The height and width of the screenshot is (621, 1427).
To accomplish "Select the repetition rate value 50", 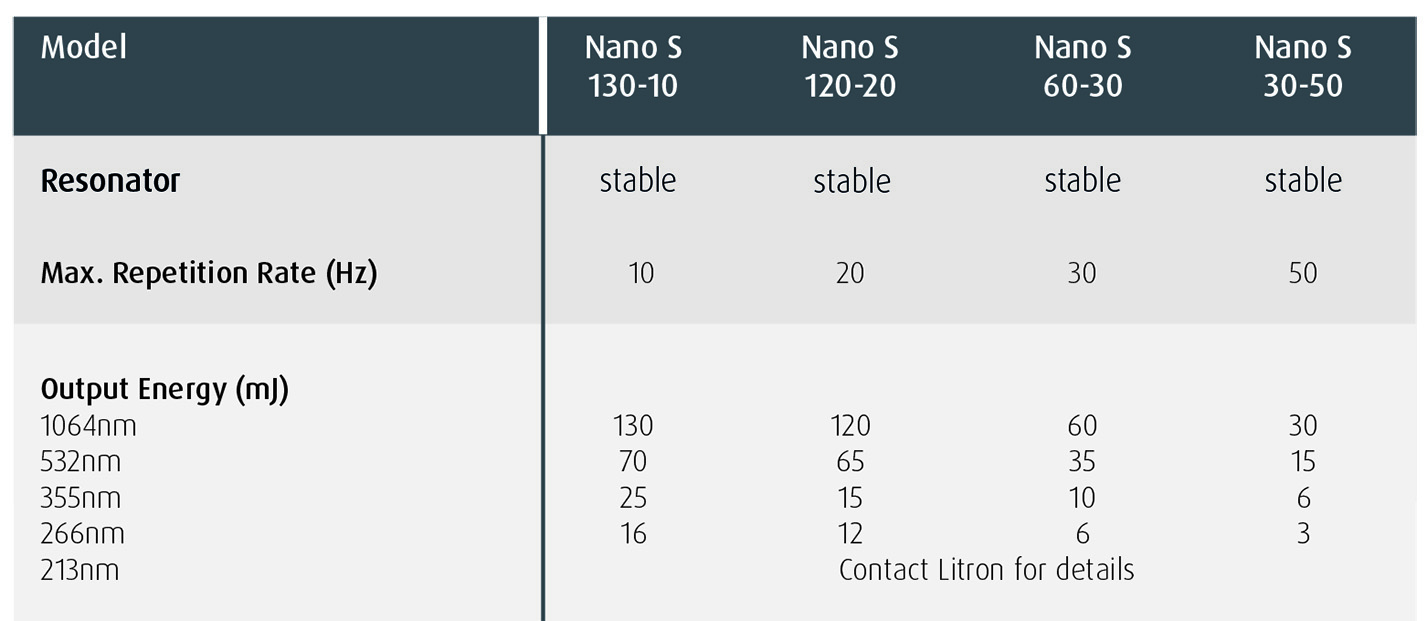I will pyautogui.click(x=1303, y=273).
